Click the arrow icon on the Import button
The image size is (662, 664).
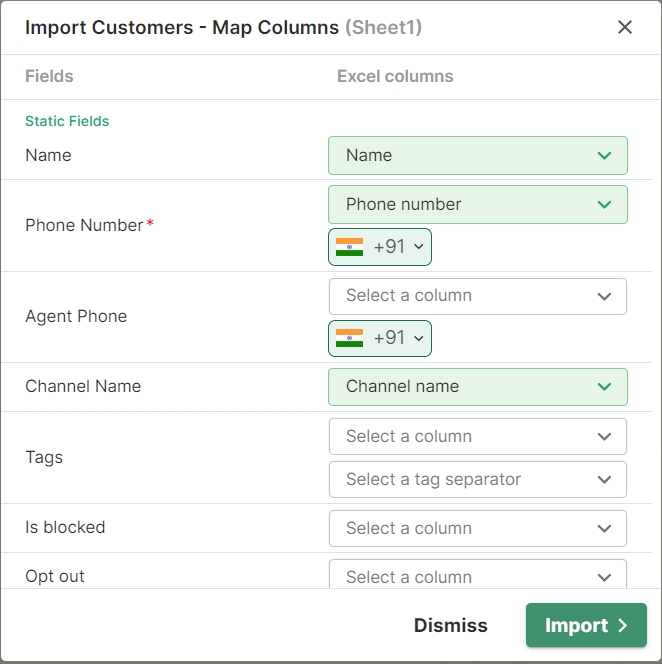click(623, 626)
